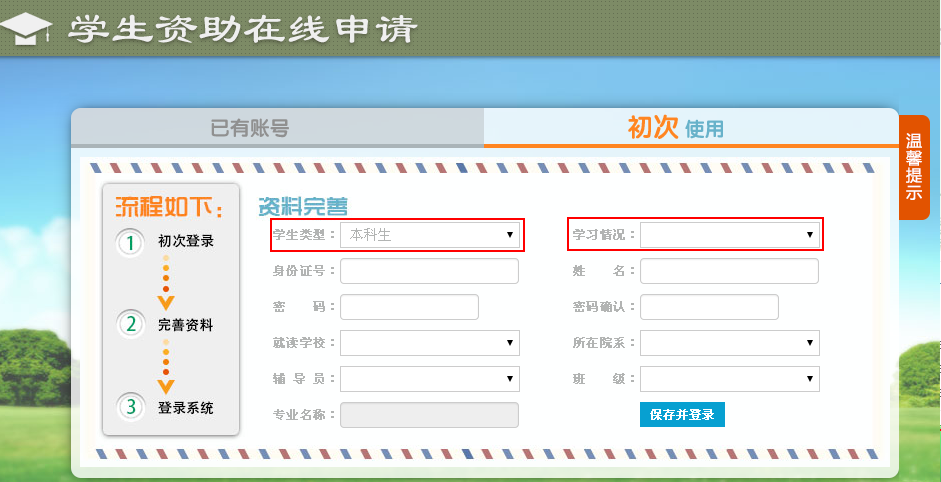
Task: Select the 初次使用 tab
Action: pyautogui.click(x=676, y=128)
